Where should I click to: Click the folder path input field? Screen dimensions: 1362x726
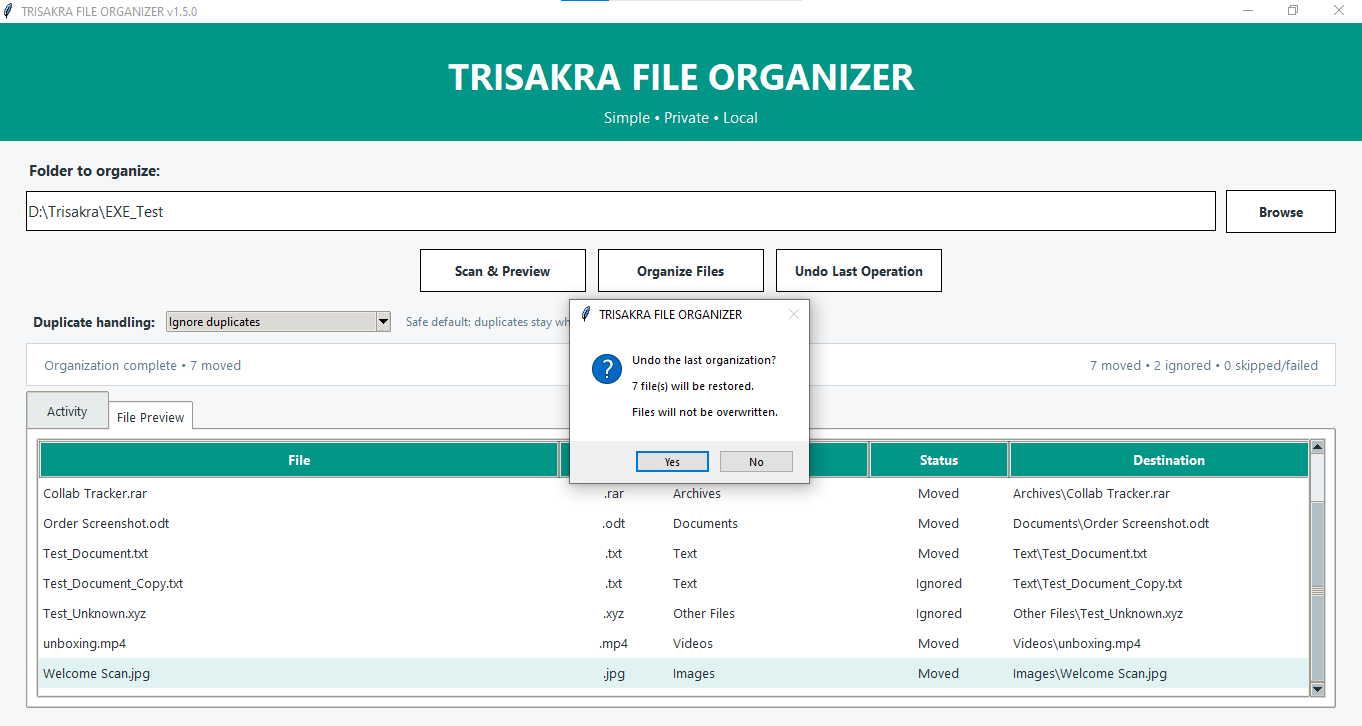click(620, 212)
